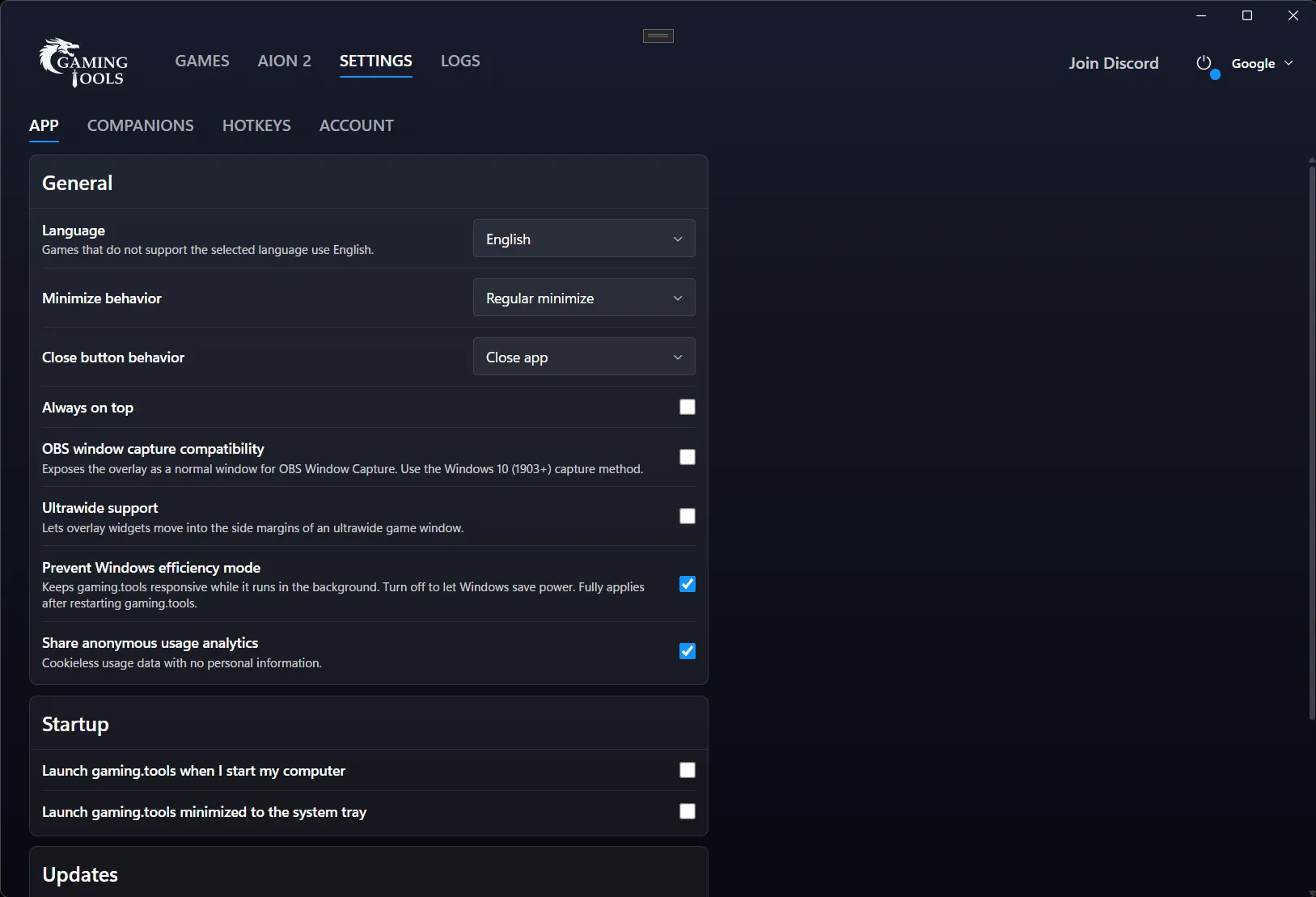Click the Join Discord link

coord(1113,63)
